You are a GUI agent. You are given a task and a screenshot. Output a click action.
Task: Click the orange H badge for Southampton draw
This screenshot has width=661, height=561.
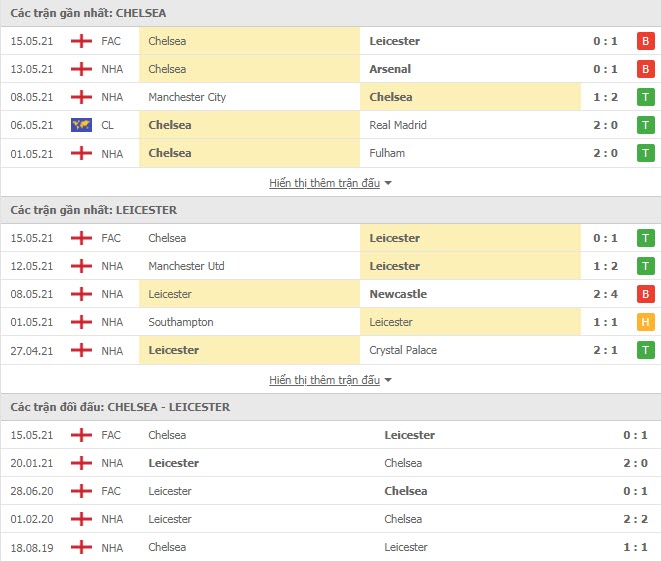[645, 322]
